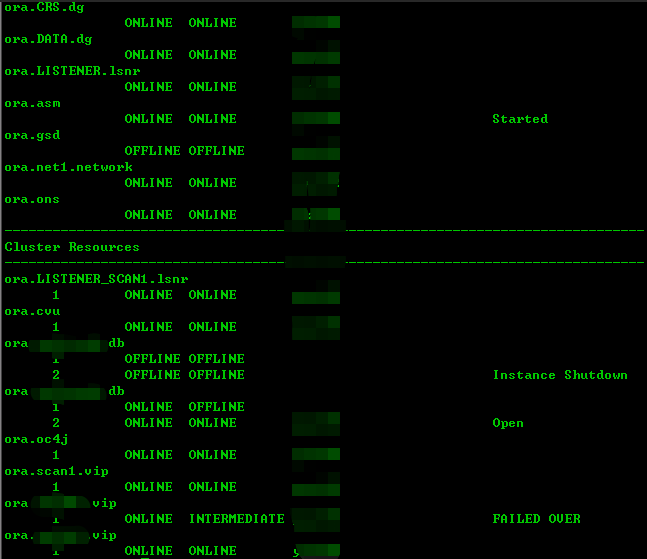Select the ora.DATA.dg text line
Viewport: 647px width, 559px height.
click(x=48, y=39)
